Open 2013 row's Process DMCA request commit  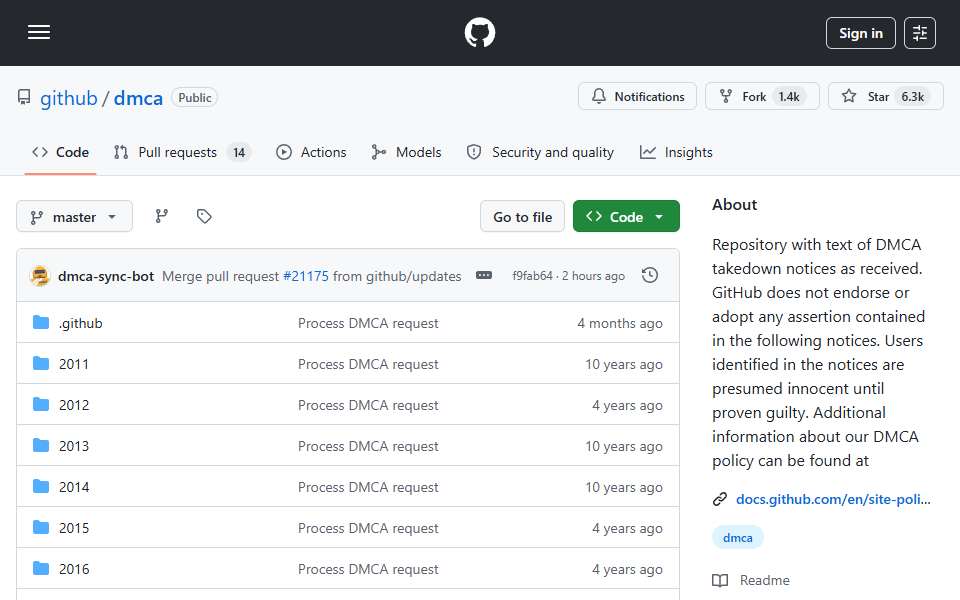pyautogui.click(x=368, y=446)
